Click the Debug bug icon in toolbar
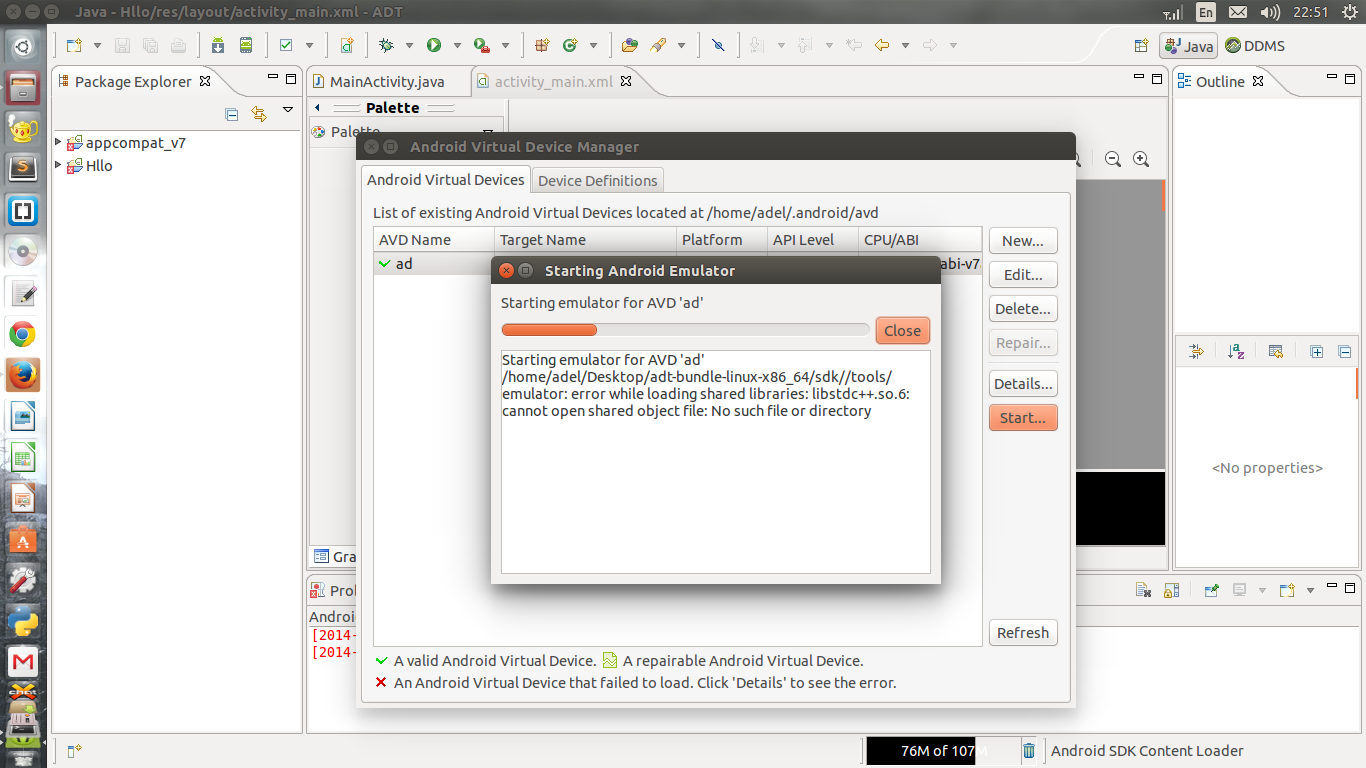This screenshot has width=1366, height=768. pos(386,45)
